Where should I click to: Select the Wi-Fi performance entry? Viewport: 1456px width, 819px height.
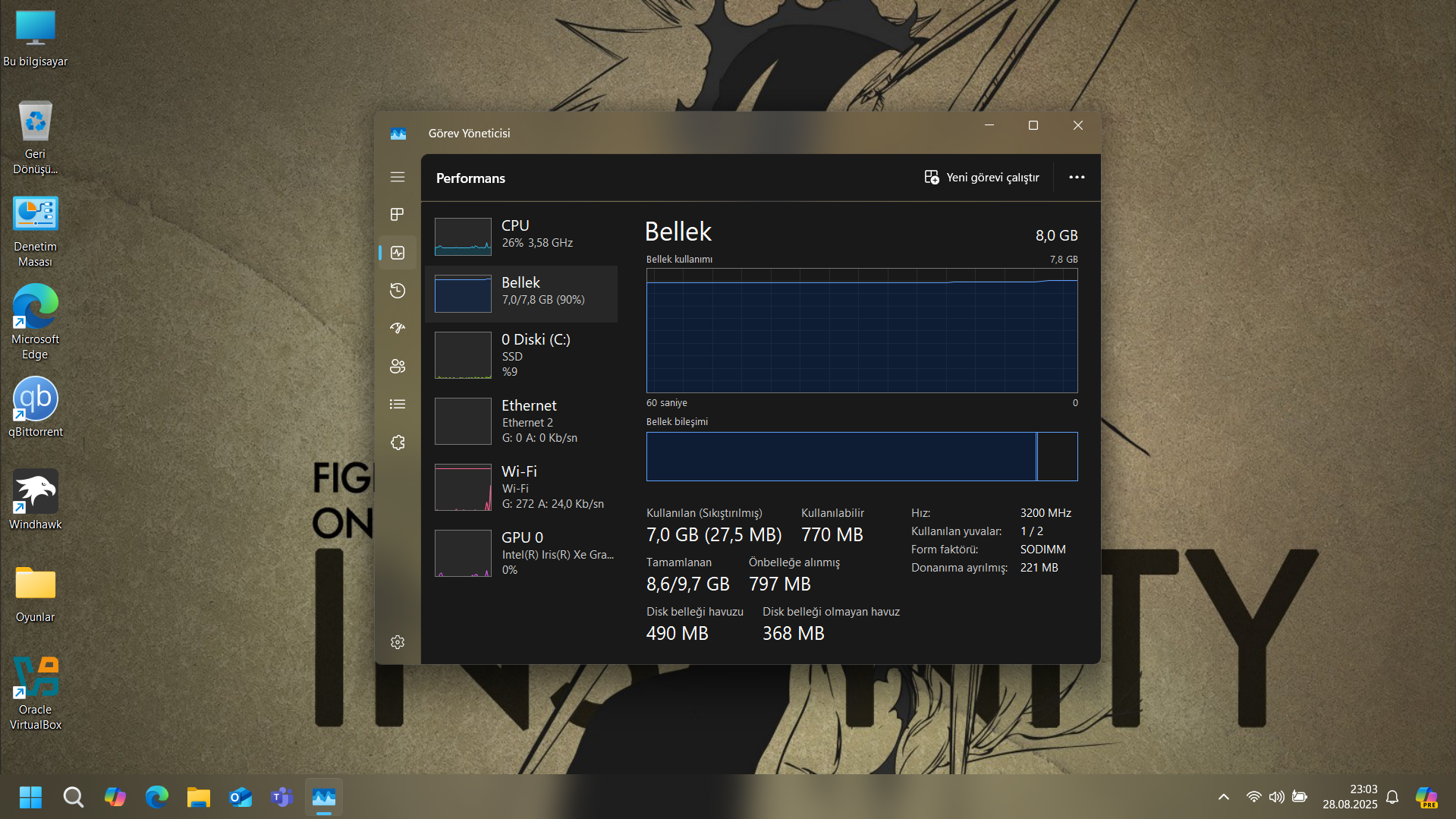coord(522,487)
